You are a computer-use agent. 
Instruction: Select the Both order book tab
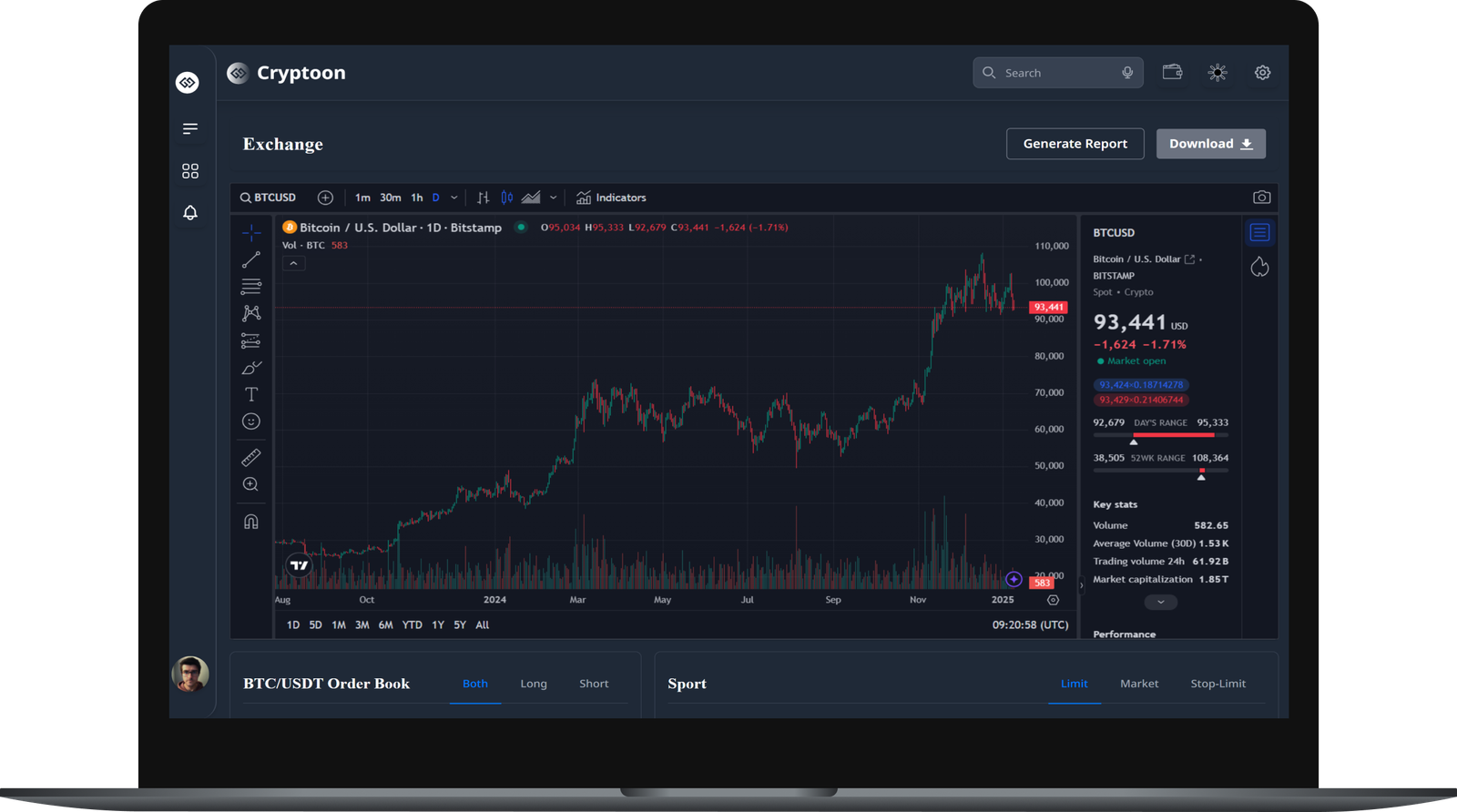475,684
